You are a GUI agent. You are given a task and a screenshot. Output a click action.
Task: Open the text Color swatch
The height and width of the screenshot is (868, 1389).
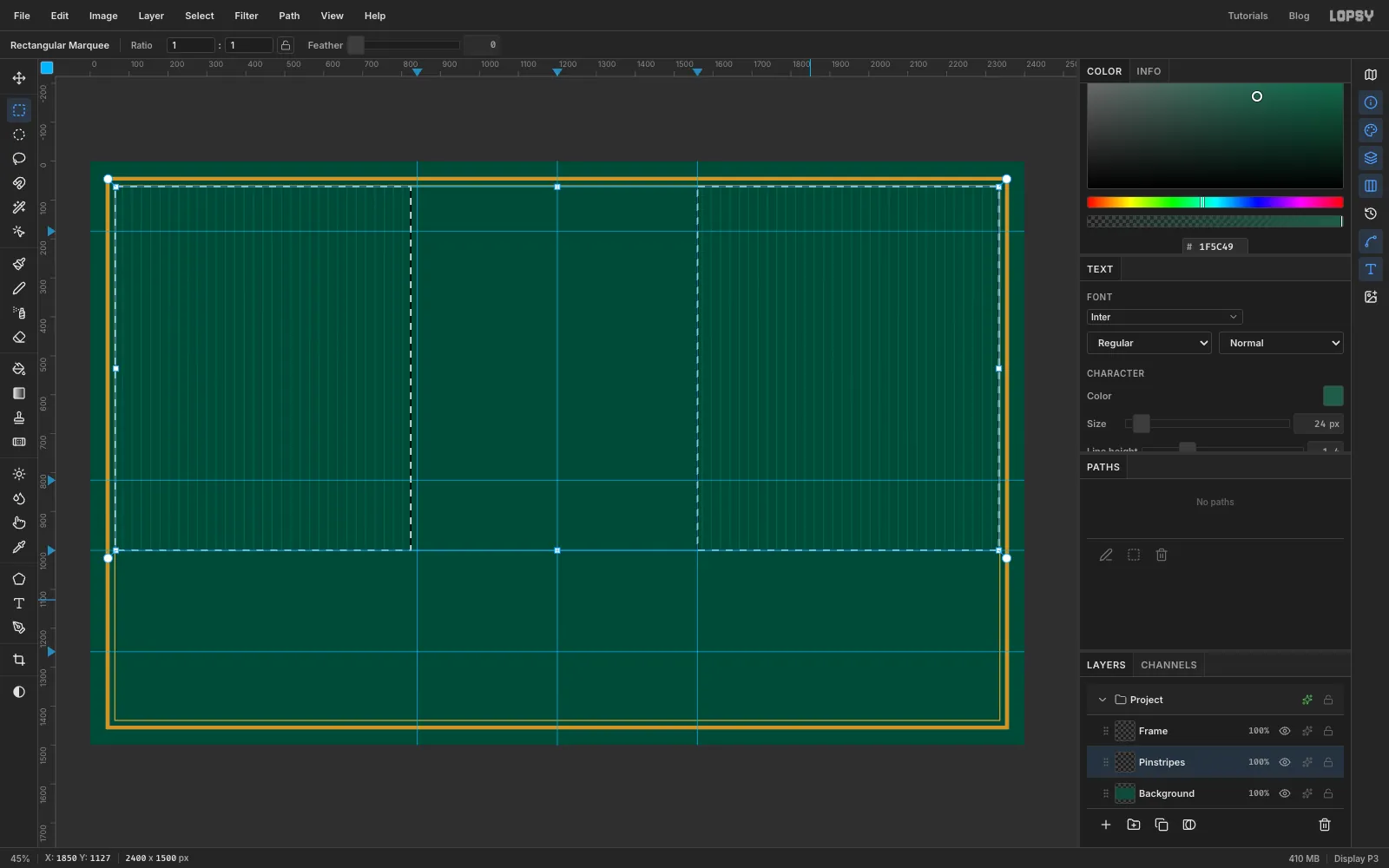pos(1333,396)
